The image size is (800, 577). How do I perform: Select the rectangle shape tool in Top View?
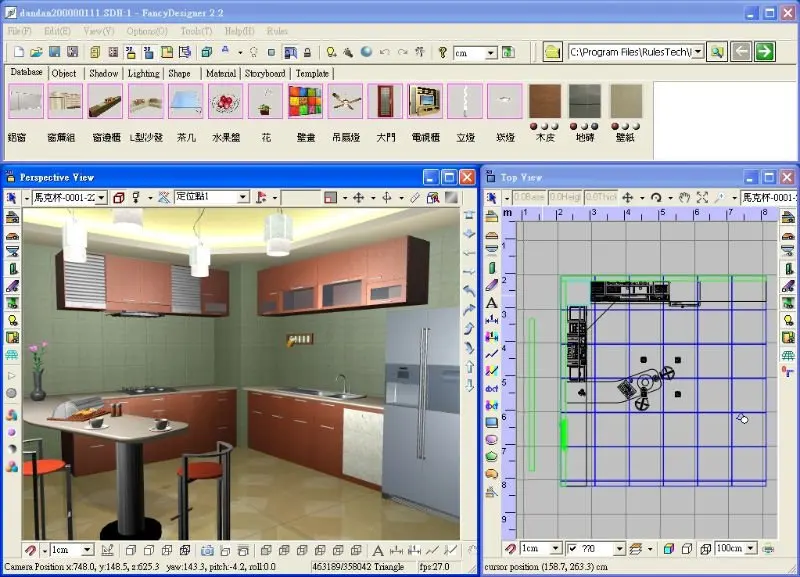click(x=491, y=422)
